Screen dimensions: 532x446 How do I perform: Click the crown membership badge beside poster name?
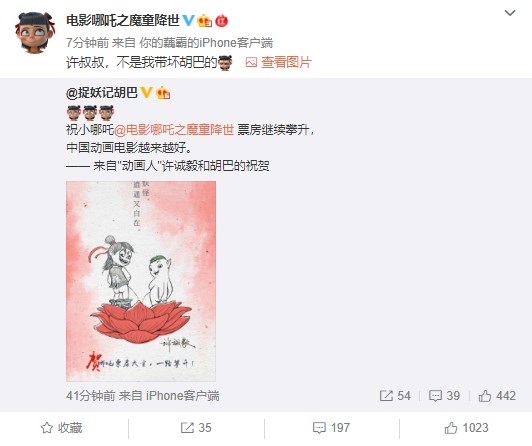click(205, 21)
